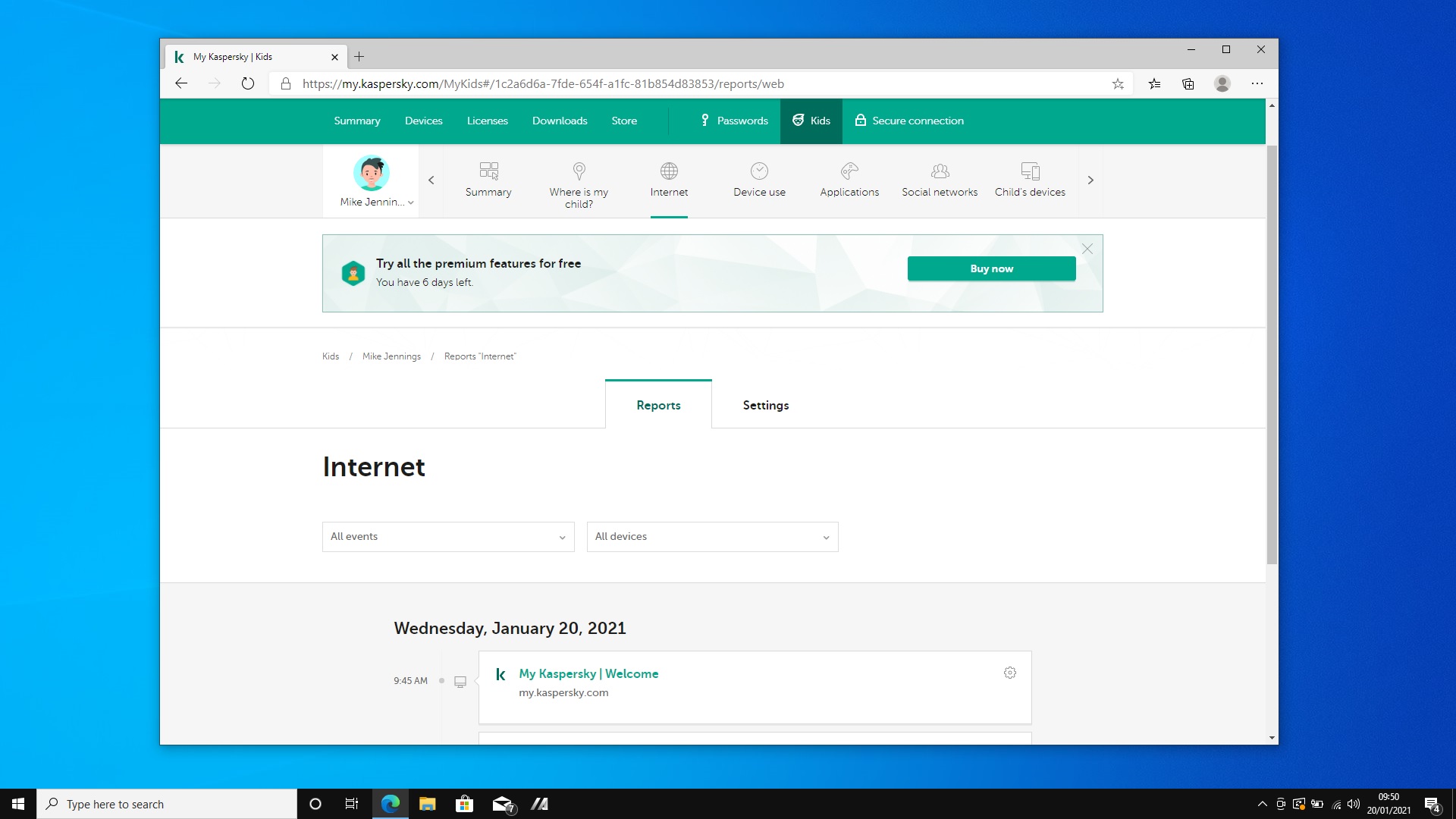
Task: Show hidden system tray icons
Action: (x=1262, y=804)
